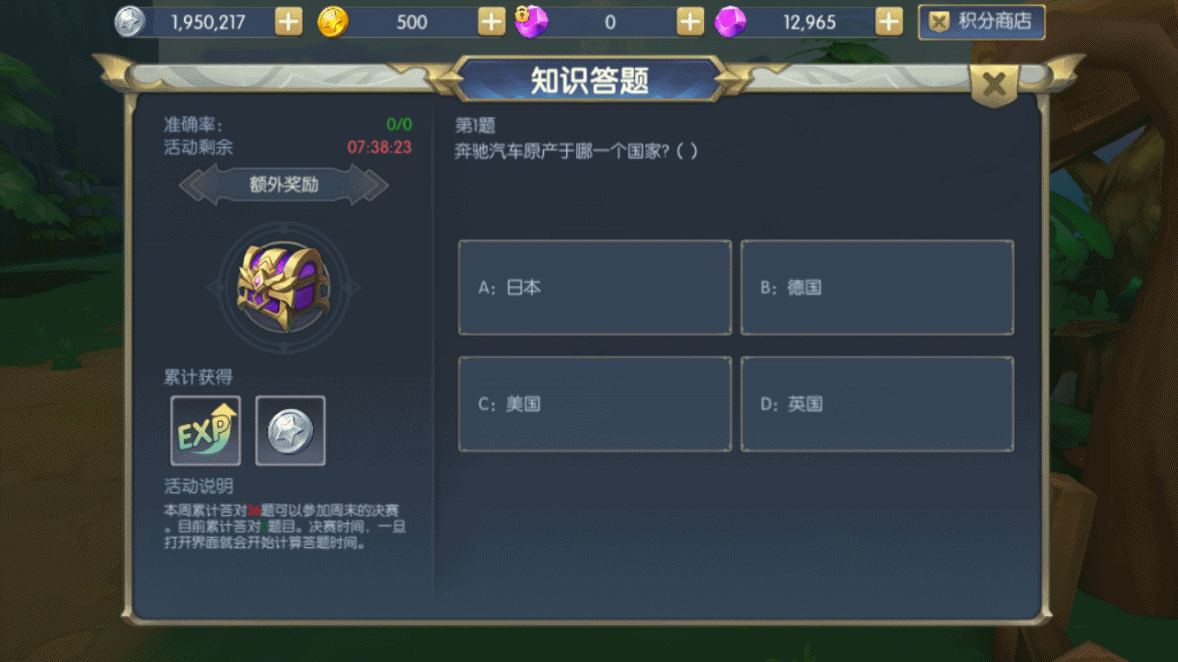Tap the EXP reward icon
This screenshot has width=1178, height=662.
tap(206, 431)
